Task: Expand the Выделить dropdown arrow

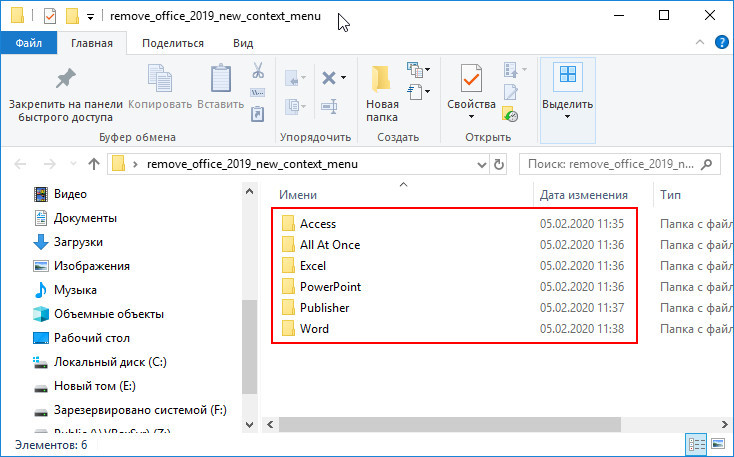Action: 567,117
